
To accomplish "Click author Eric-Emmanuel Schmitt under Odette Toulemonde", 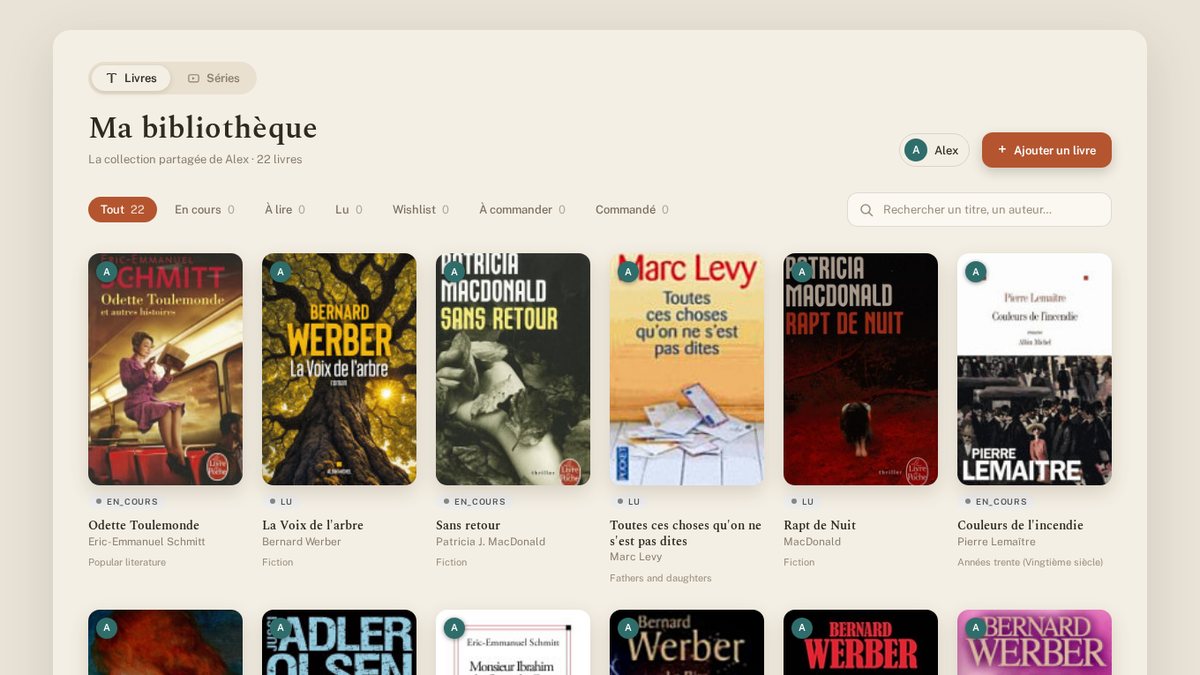I will [x=147, y=542].
